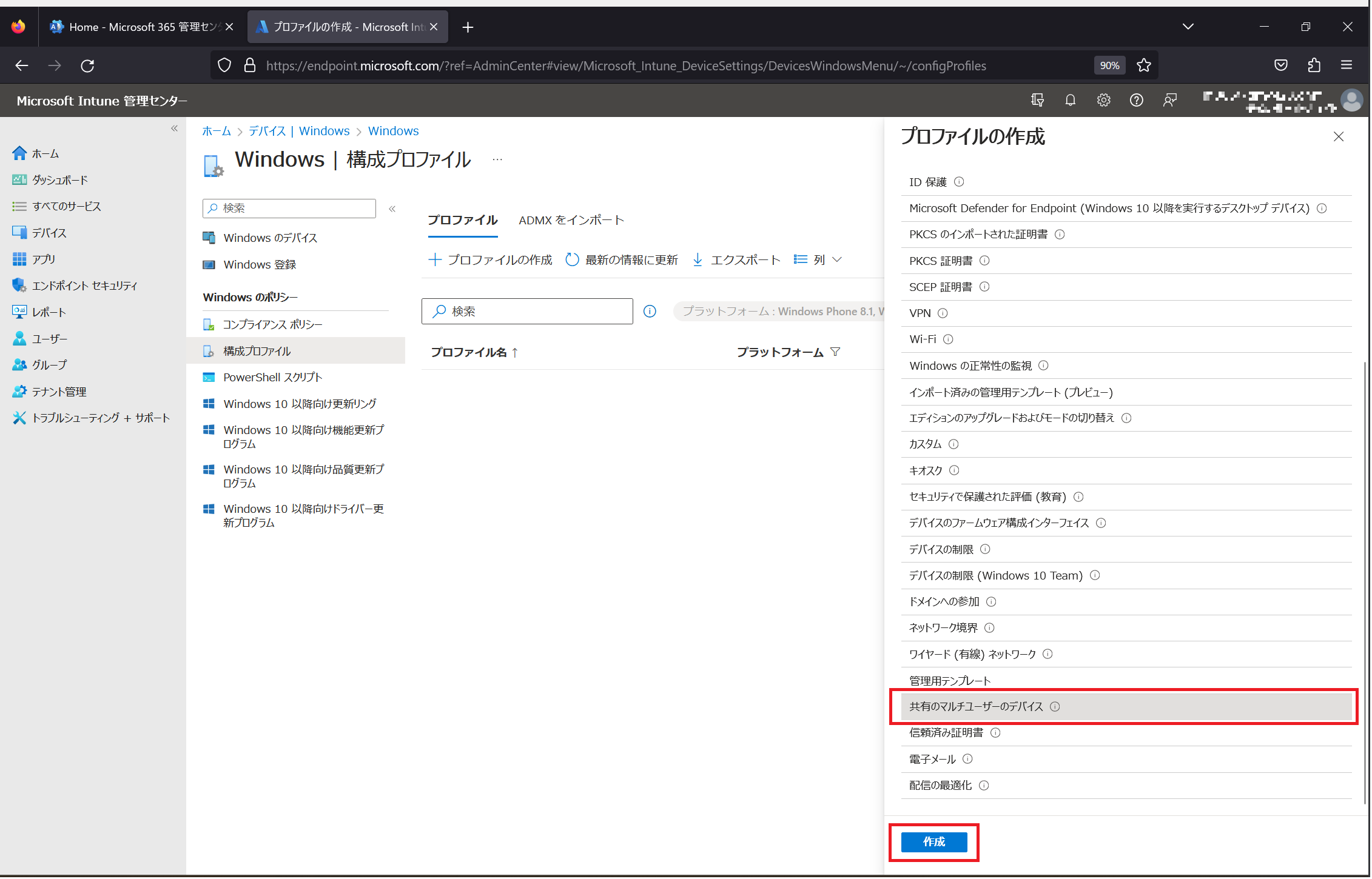The width and height of the screenshot is (1372, 879).
Task: Select 管理用テンプレート profile type
Action: (x=1128, y=681)
